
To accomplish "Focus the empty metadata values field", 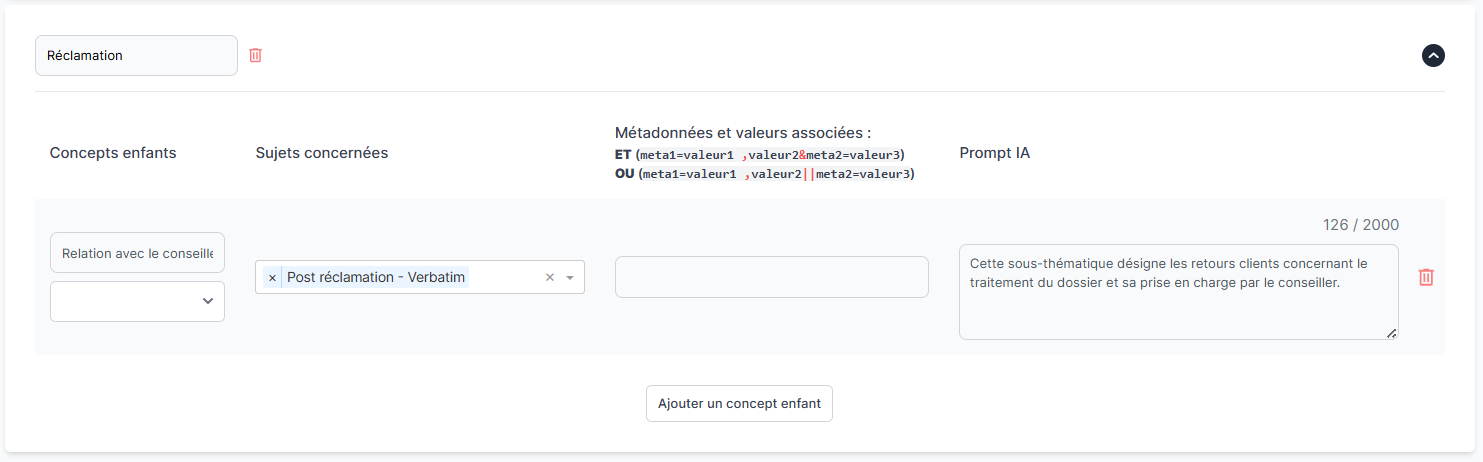I will tap(771, 277).
